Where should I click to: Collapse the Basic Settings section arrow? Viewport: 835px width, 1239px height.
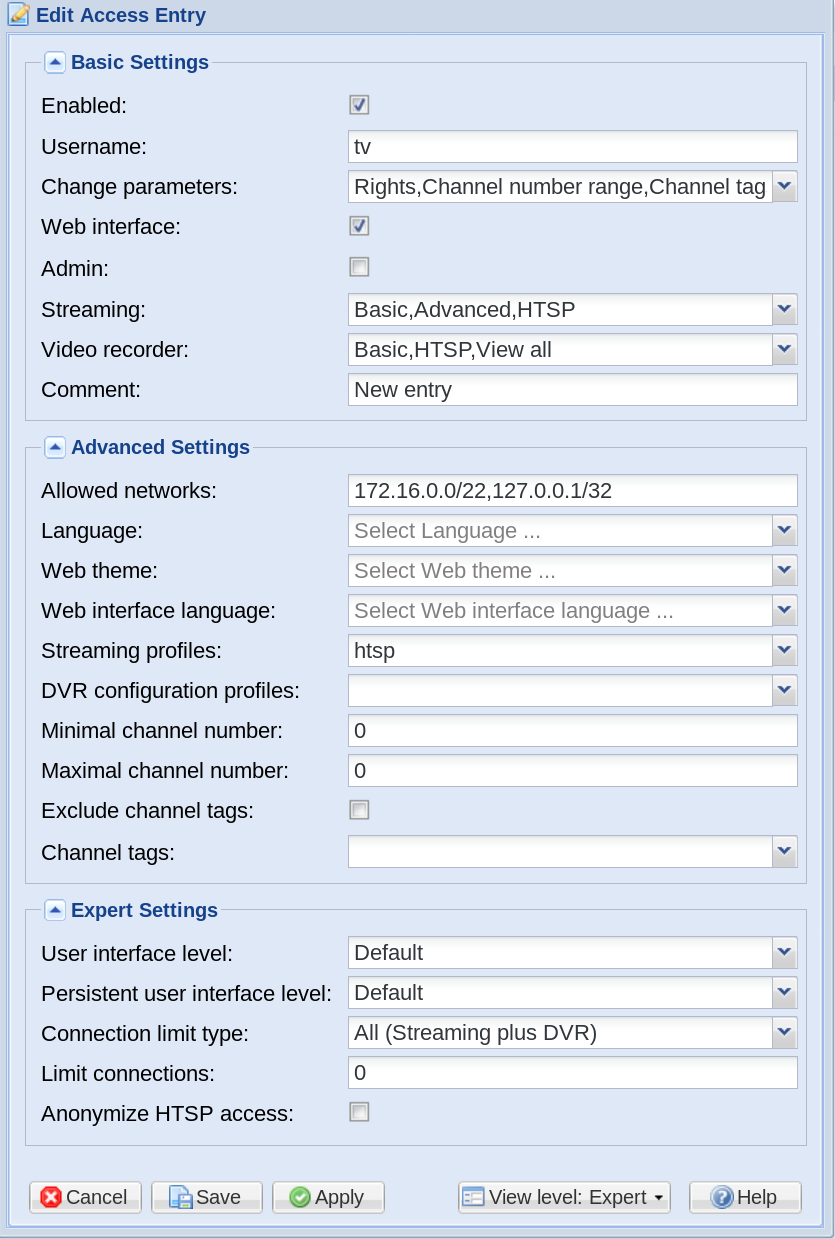coord(55,62)
